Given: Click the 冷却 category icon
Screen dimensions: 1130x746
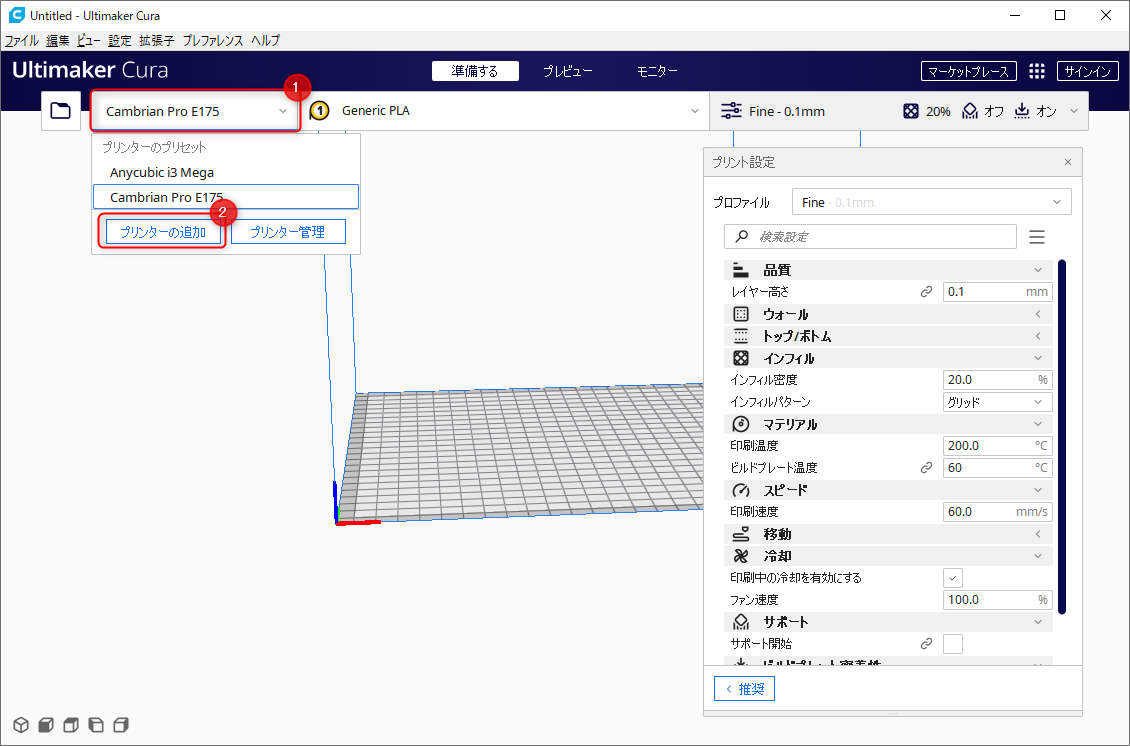Looking at the screenshot, I should [741, 556].
